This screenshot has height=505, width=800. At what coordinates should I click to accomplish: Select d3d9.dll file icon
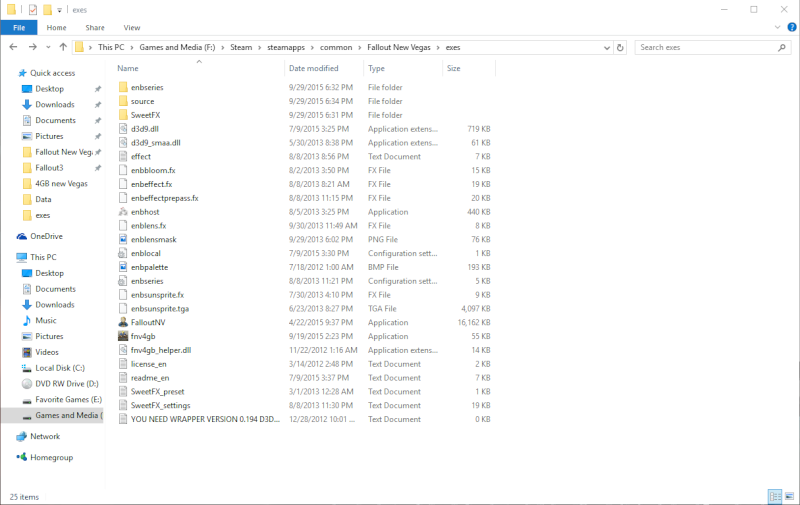click(123, 129)
